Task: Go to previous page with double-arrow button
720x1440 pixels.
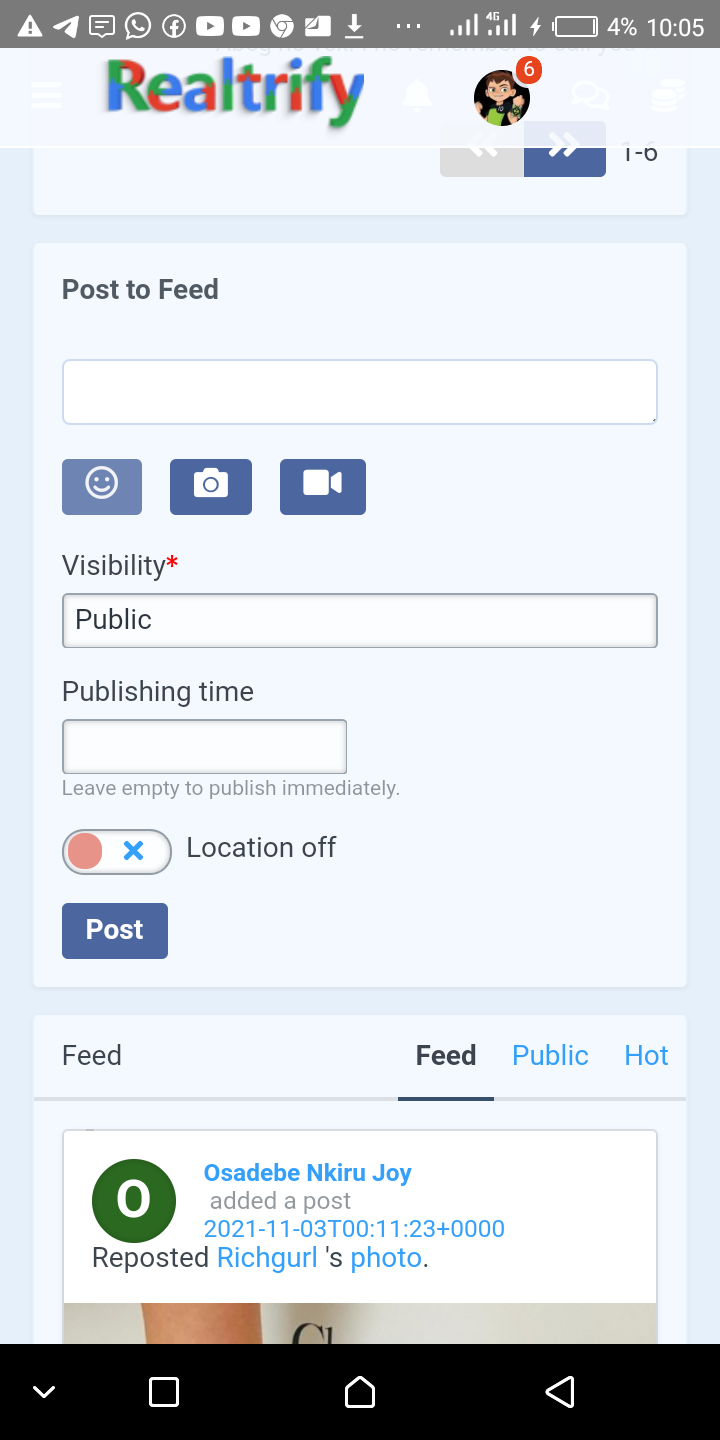Action: (x=482, y=148)
